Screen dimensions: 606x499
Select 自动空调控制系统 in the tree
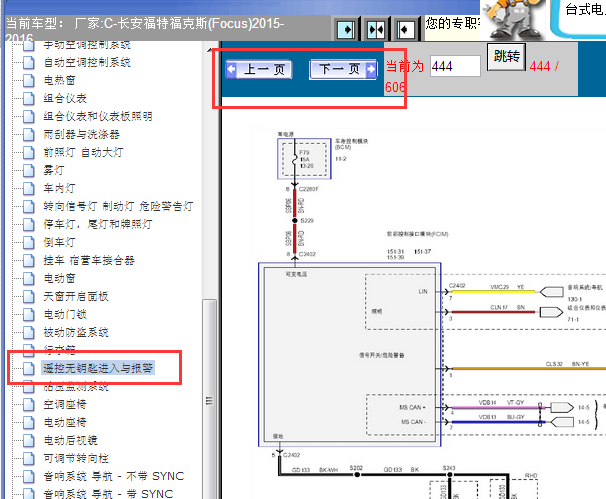point(87,62)
